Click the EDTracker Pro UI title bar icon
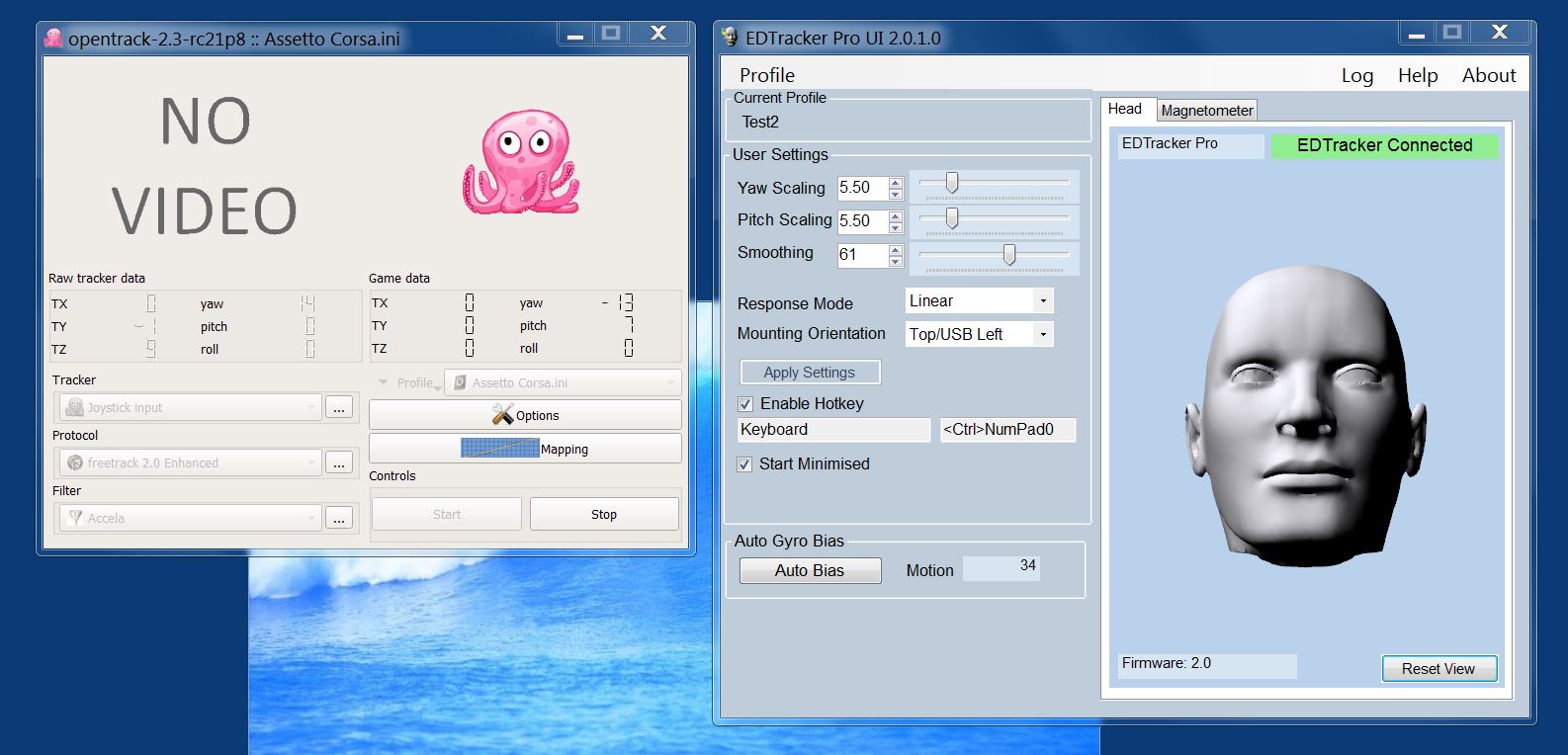Viewport: 1568px width, 755px height. click(730, 38)
